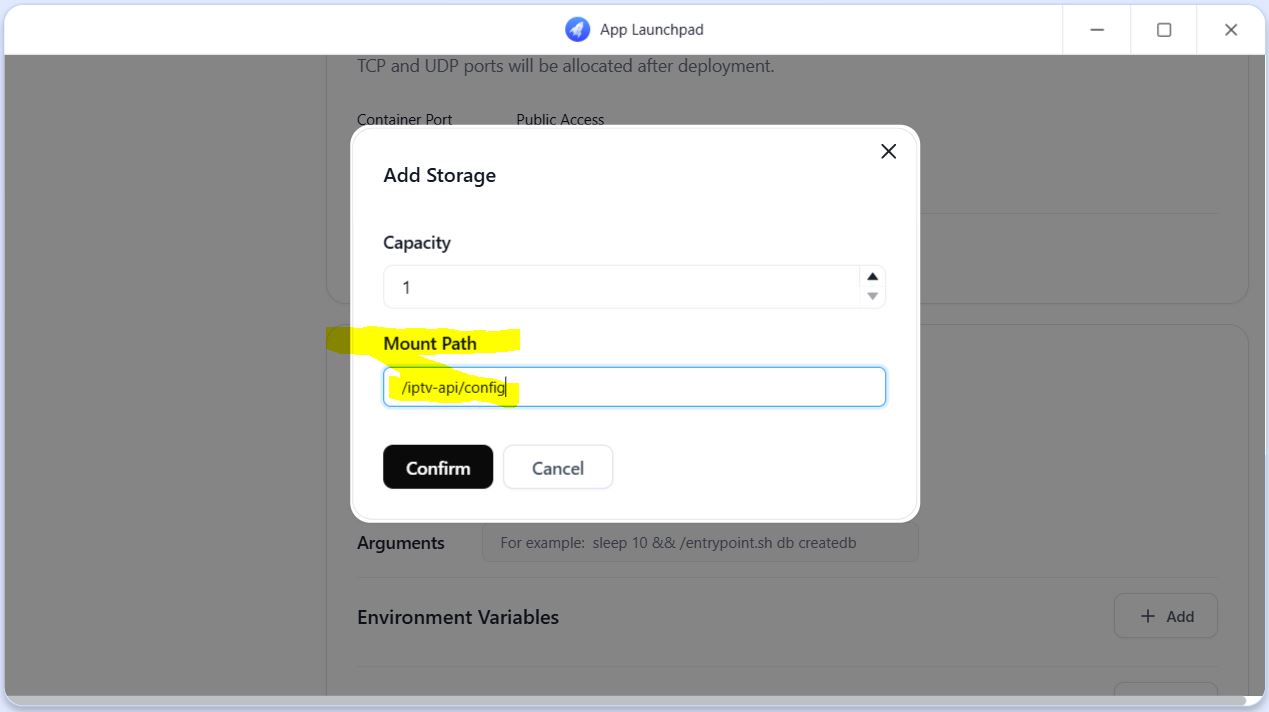The height and width of the screenshot is (712, 1269).
Task: Click the Arguments input field
Action: 699,543
